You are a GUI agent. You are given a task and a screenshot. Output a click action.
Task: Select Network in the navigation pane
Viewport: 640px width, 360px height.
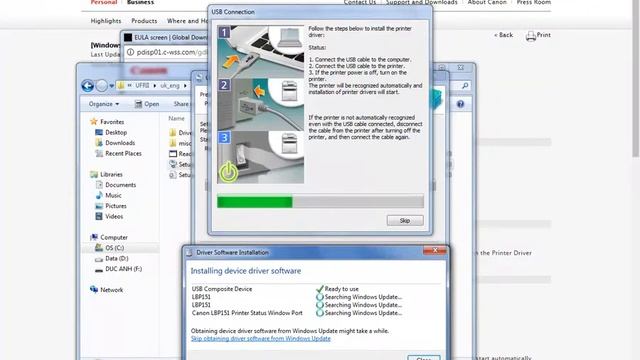pyautogui.click(x=107, y=290)
